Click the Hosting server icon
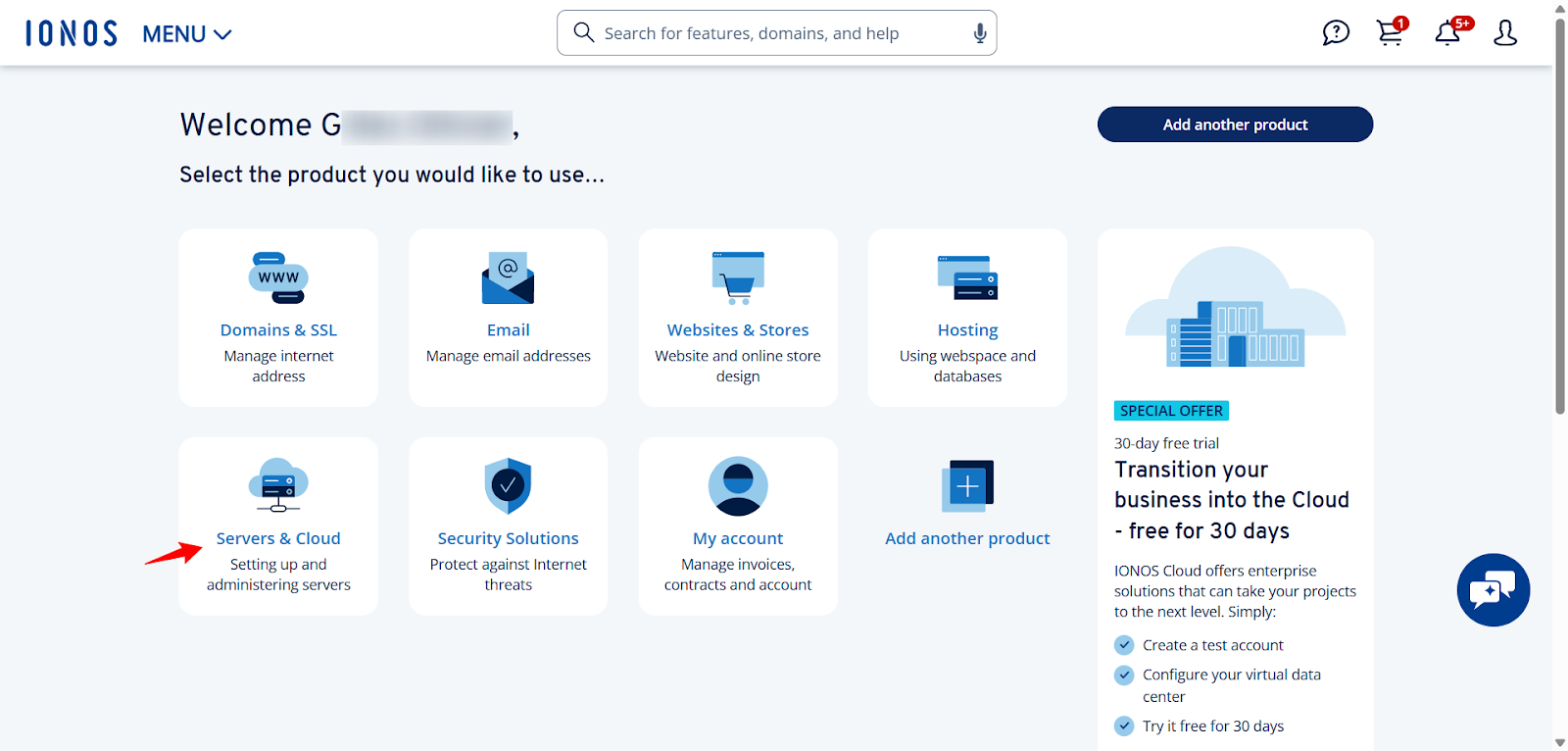The image size is (1568, 751). click(967, 277)
